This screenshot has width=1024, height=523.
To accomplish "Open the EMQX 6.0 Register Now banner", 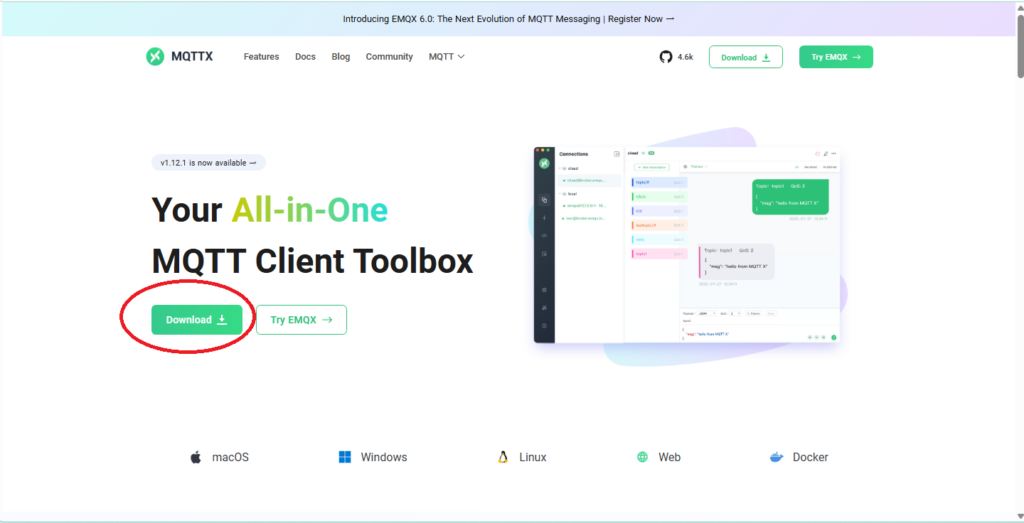I will point(509,18).
